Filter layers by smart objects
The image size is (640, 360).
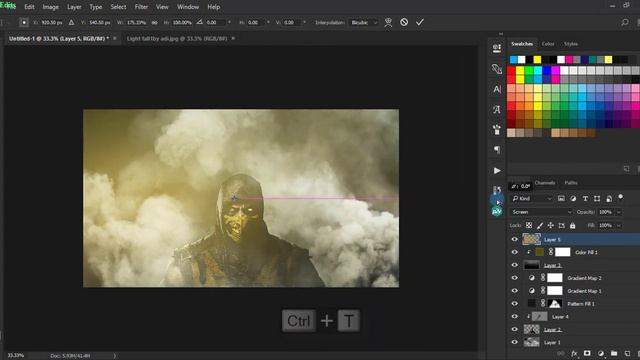tap(609, 198)
